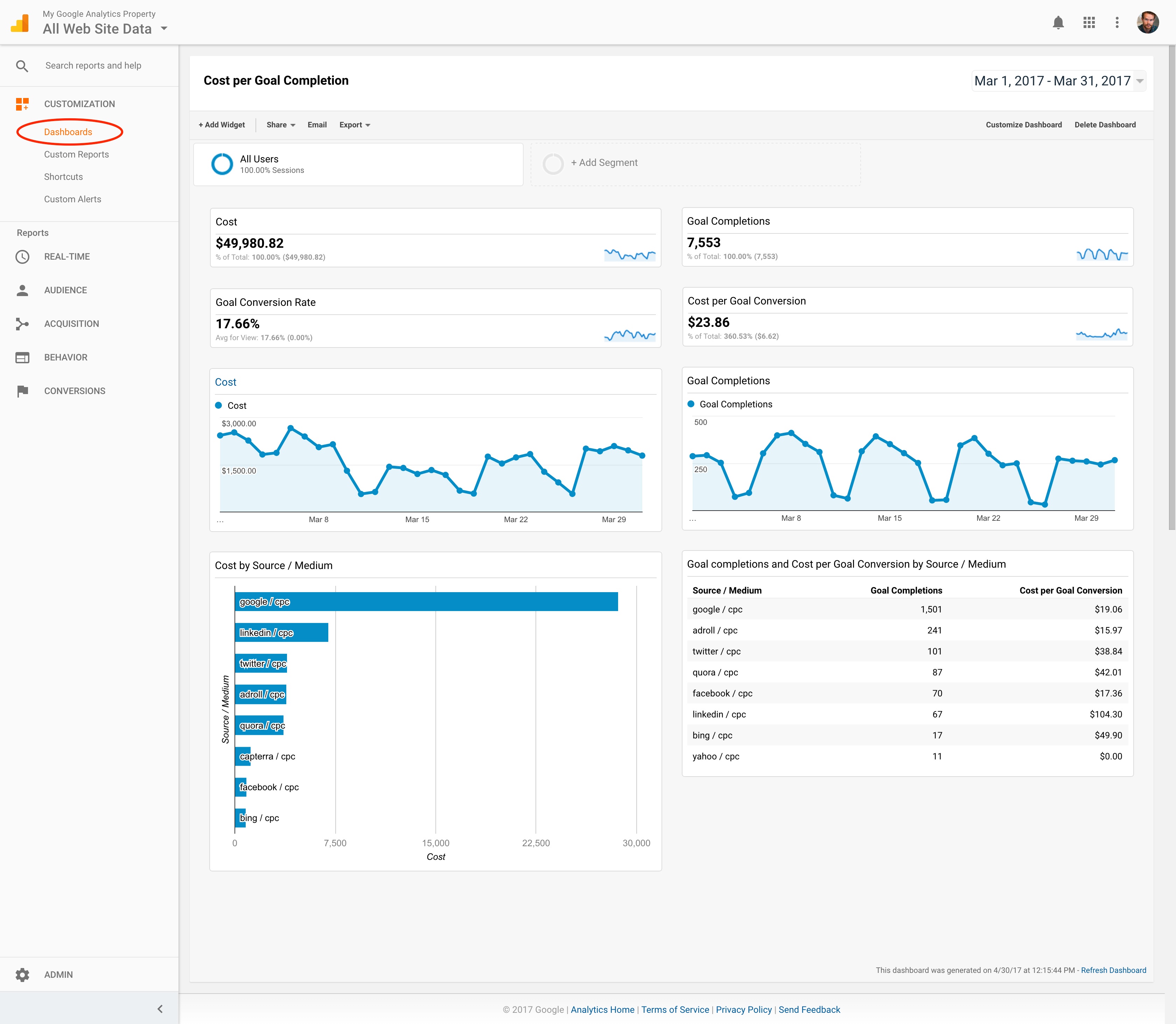Click the Search reports and help field
1176x1024 pixels.
(93, 66)
